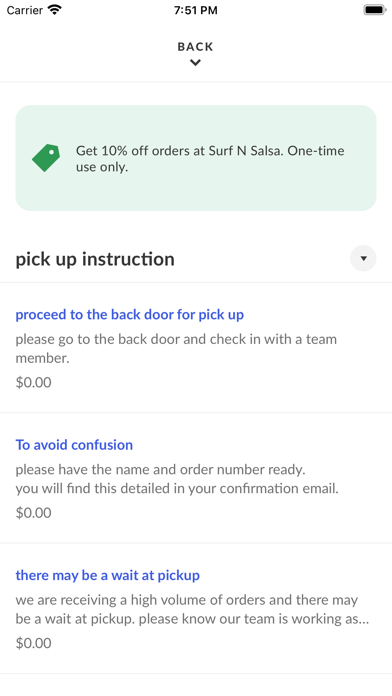
Task: Open 'there may be a wait at pickup'
Action: [x=107, y=575]
